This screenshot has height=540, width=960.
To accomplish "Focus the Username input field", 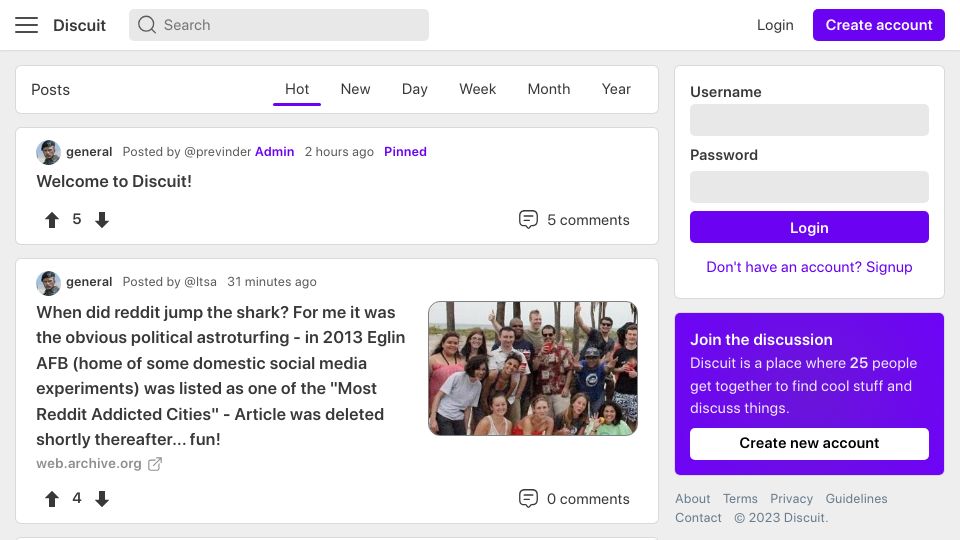I will point(809,120).
